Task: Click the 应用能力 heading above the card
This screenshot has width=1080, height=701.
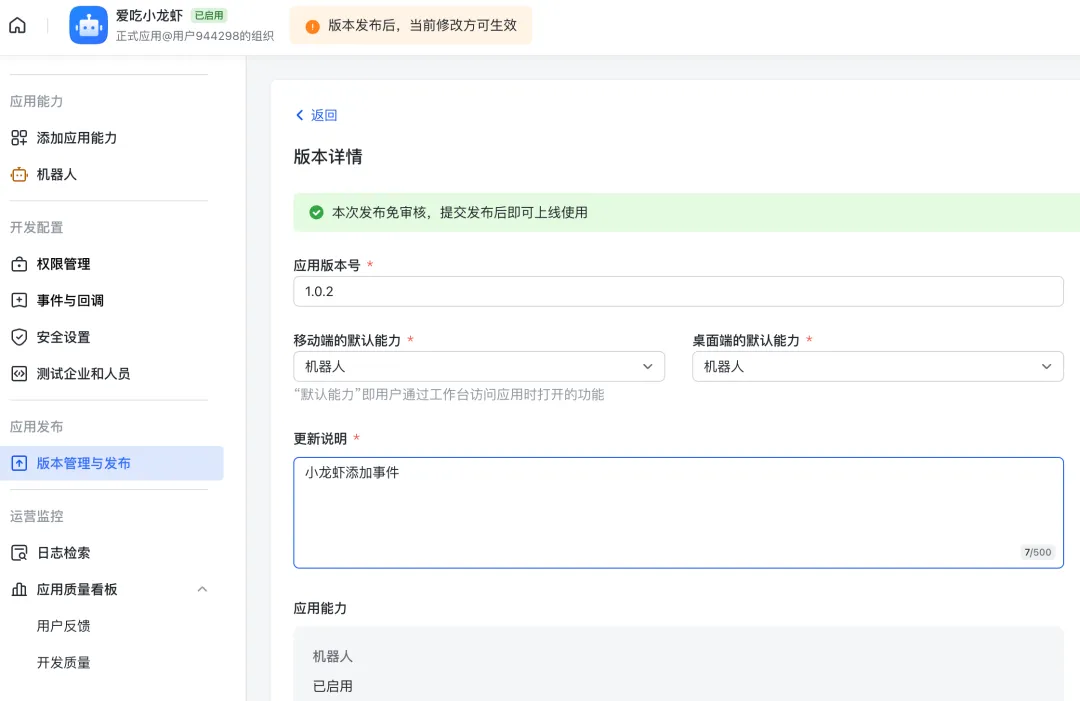Action: [x=320, y=608]
